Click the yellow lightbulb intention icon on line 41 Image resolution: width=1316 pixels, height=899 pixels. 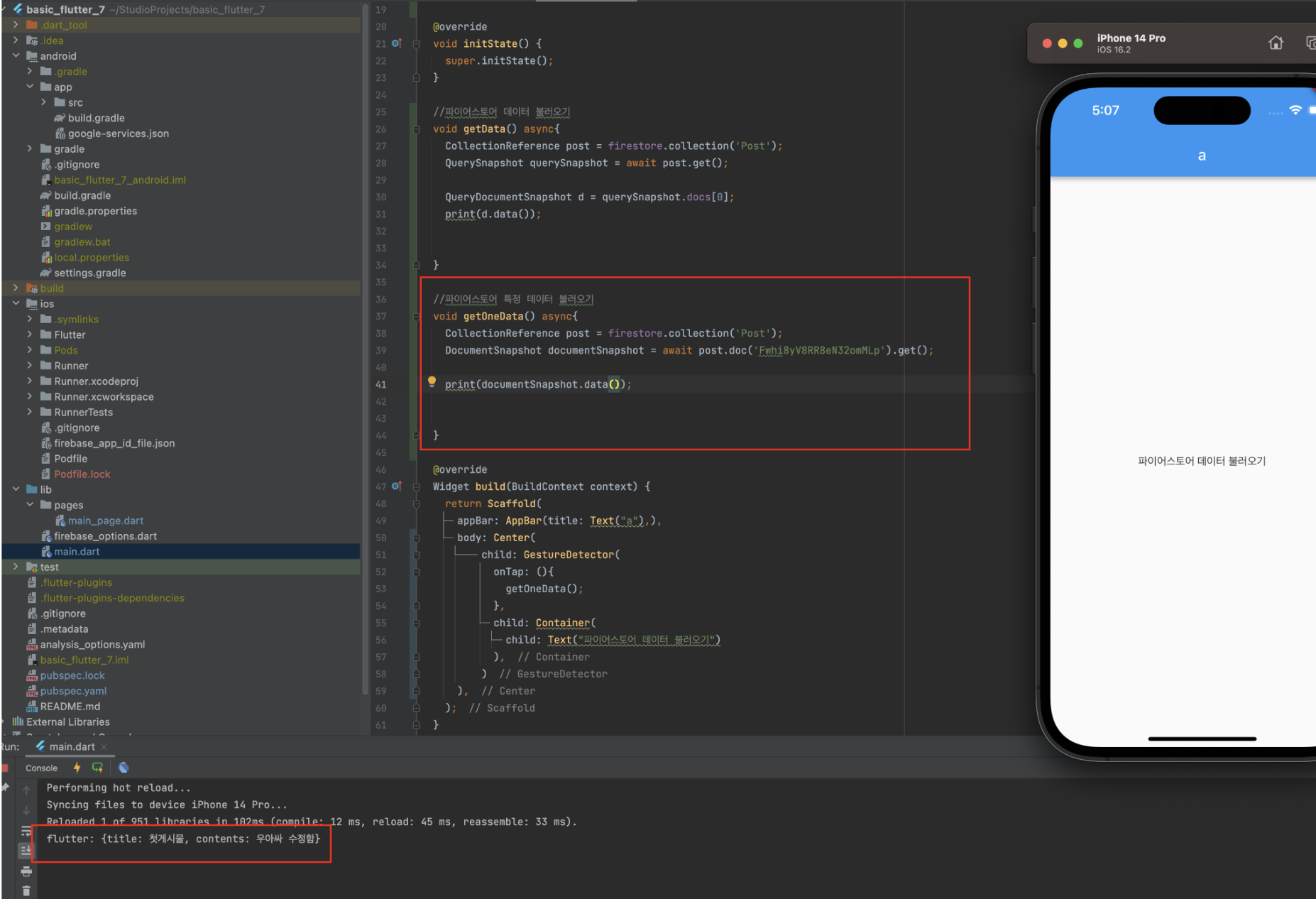pos(432,382)
